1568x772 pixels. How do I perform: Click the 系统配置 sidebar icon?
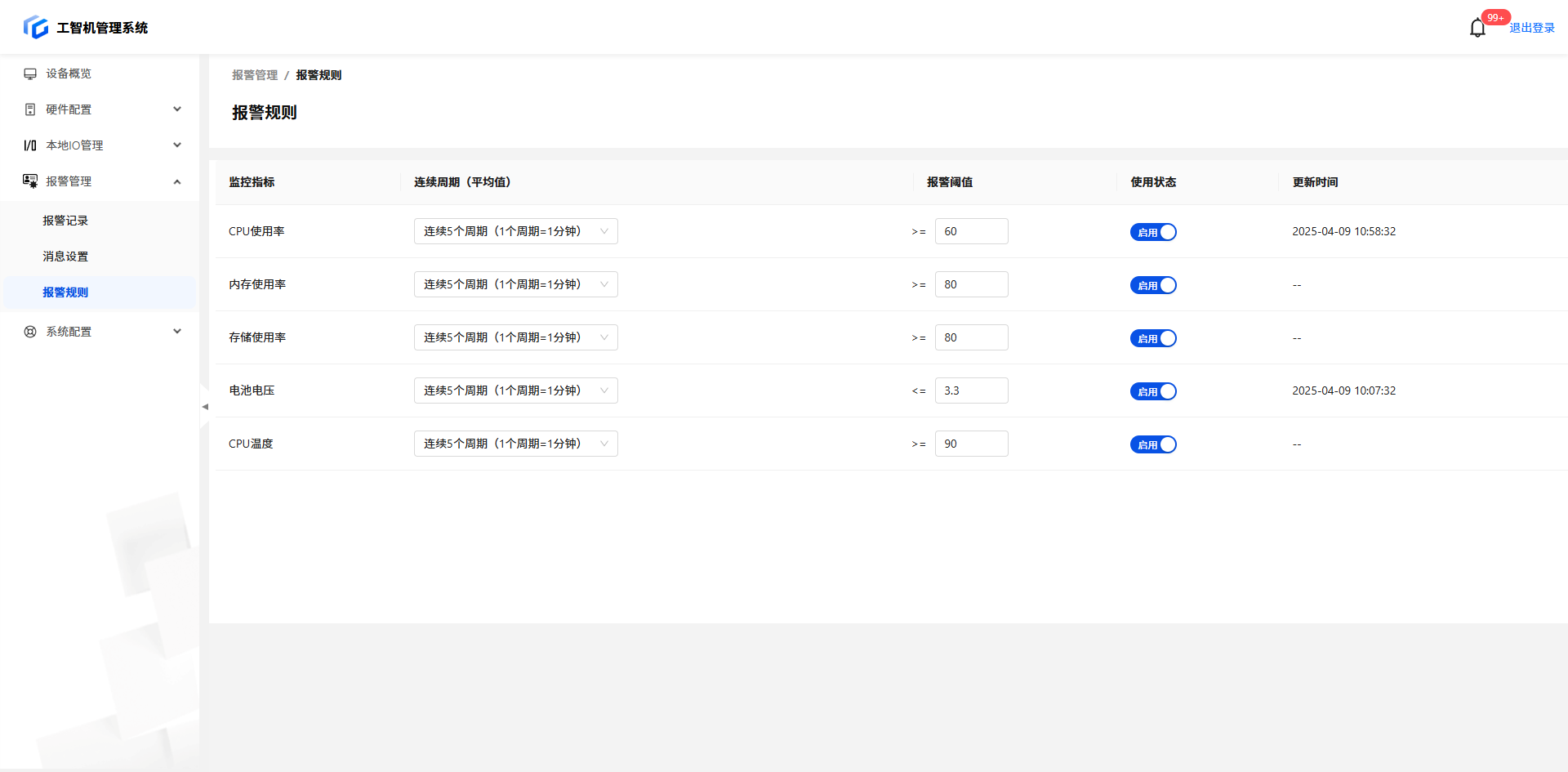(x=30, y=332)
